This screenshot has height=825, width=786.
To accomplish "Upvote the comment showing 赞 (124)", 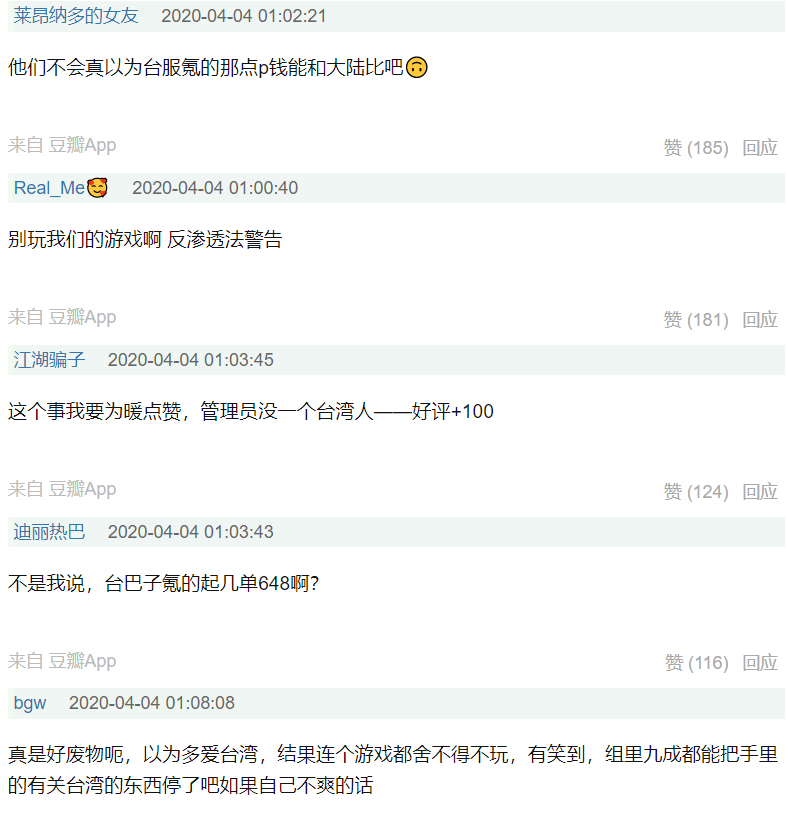I will [696, 492].
